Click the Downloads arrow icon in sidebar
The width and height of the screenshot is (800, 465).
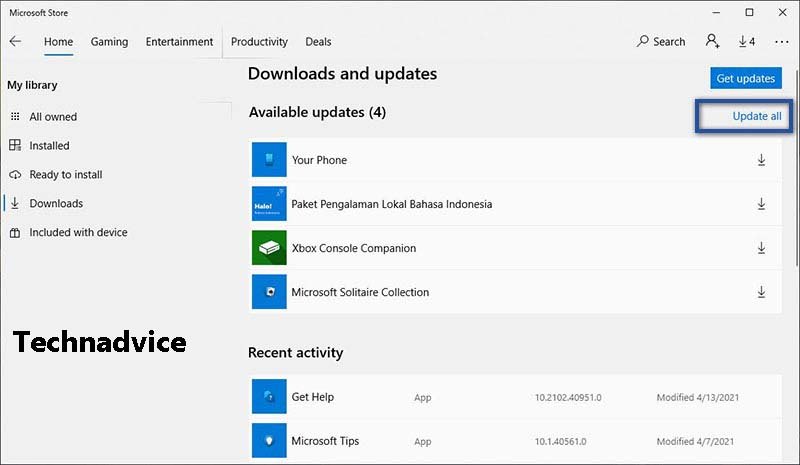pyautogui.click(x=15, y=203)
